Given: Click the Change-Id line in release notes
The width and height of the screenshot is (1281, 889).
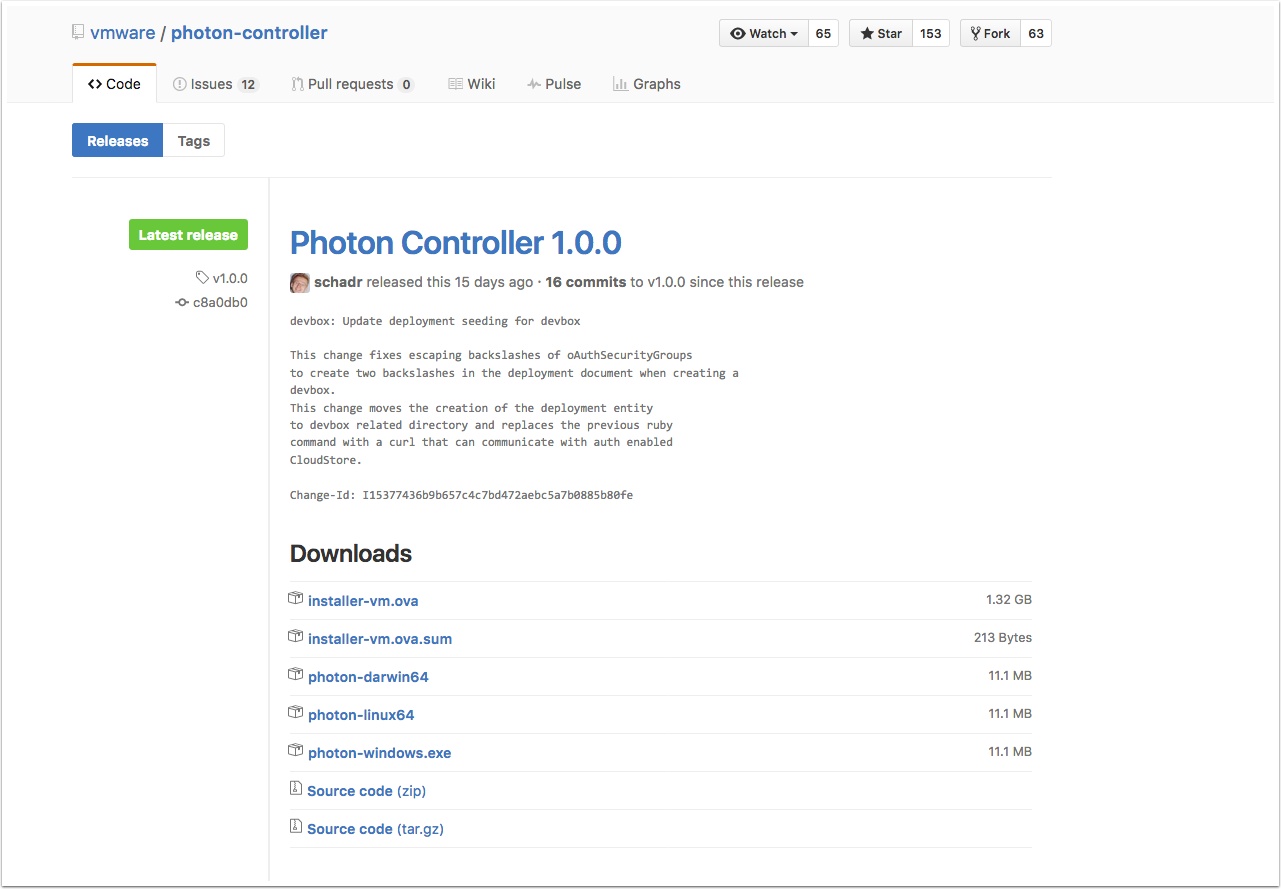Looking at the screenshot, I should click(x=461, y=495).
